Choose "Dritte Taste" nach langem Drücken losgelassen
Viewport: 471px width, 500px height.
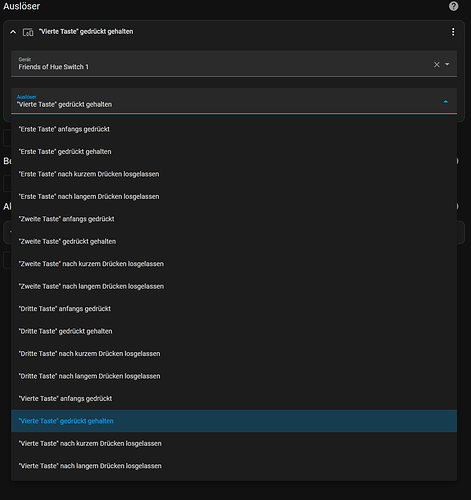(234, 376)
